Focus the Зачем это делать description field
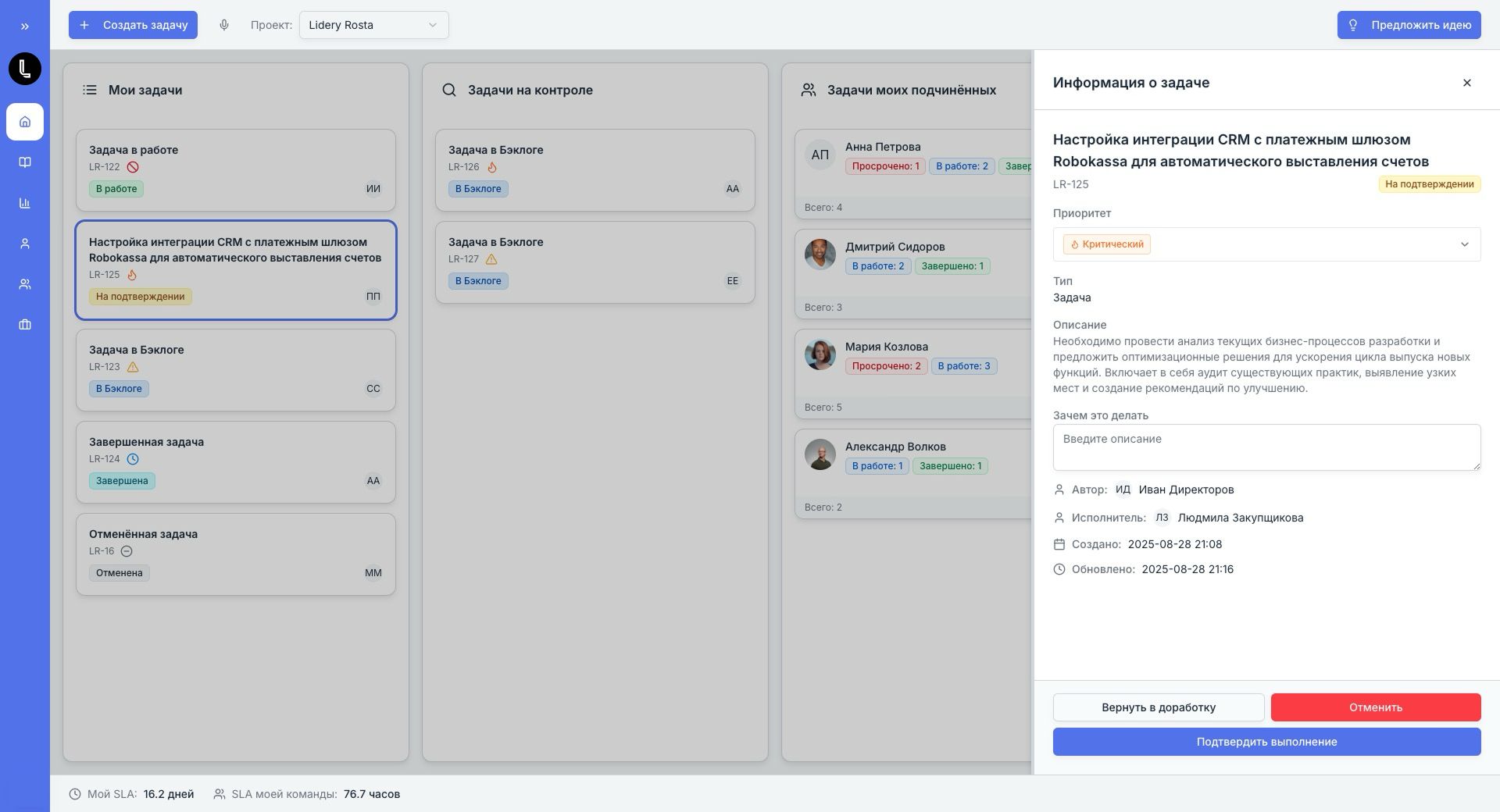The image size is (1500, 812). click(1266, 447)
